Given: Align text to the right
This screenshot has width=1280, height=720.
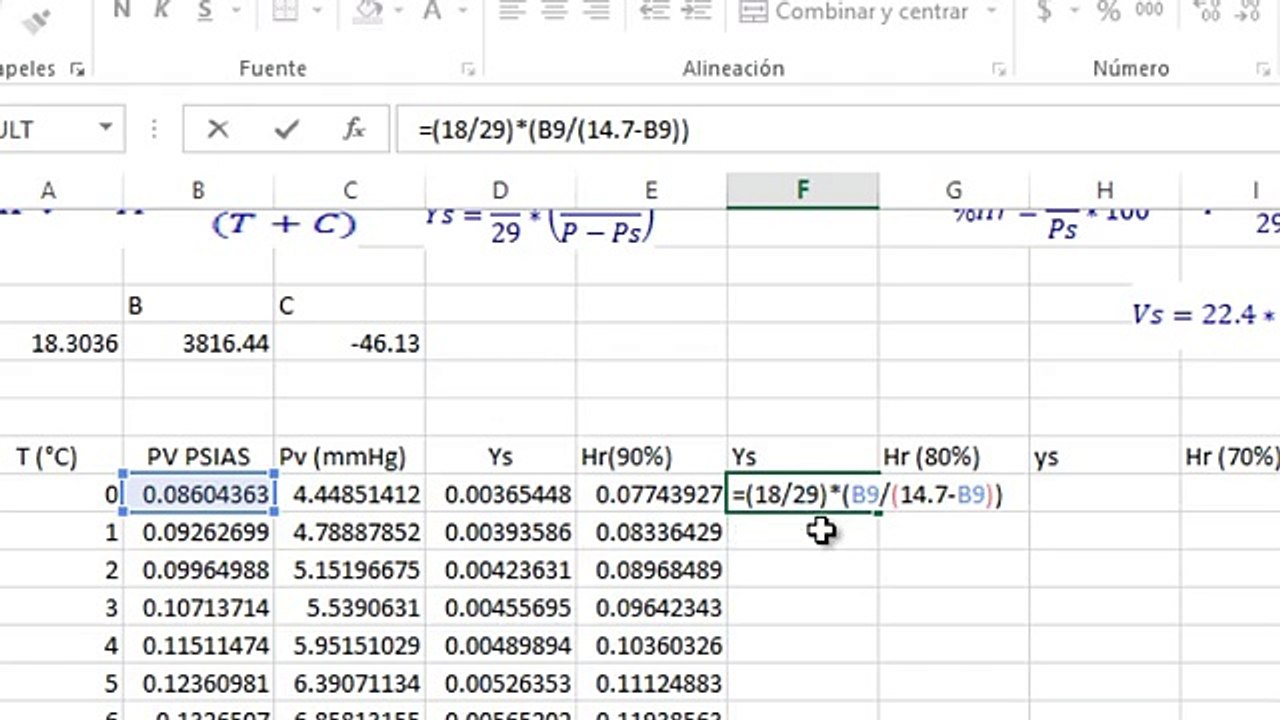Looking at the screenshot, I should point(596,11).
